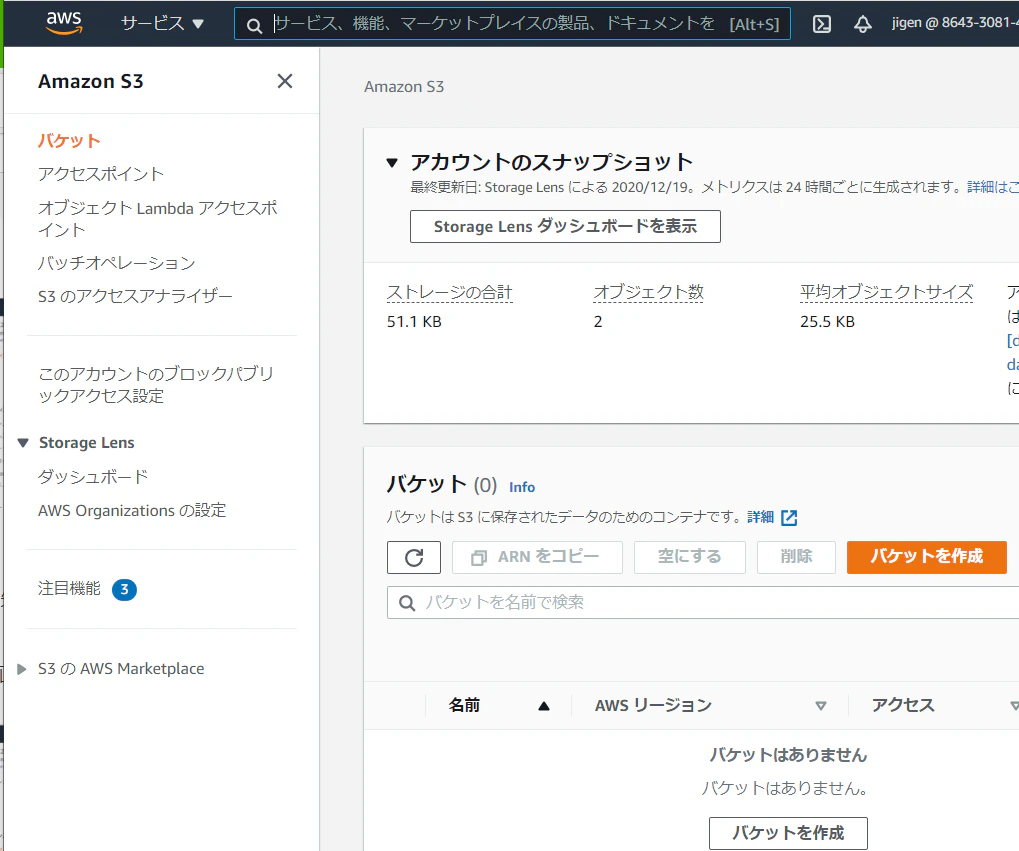Image resolution: width=1019 pixels, height=851 pixels.
Task: Open the サービス dropdown menu
Action: pos(162,24)
